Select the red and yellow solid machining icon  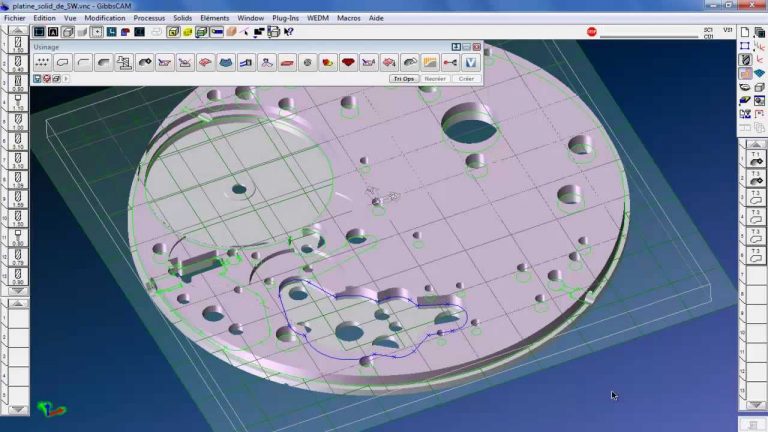tap(328, 62)
